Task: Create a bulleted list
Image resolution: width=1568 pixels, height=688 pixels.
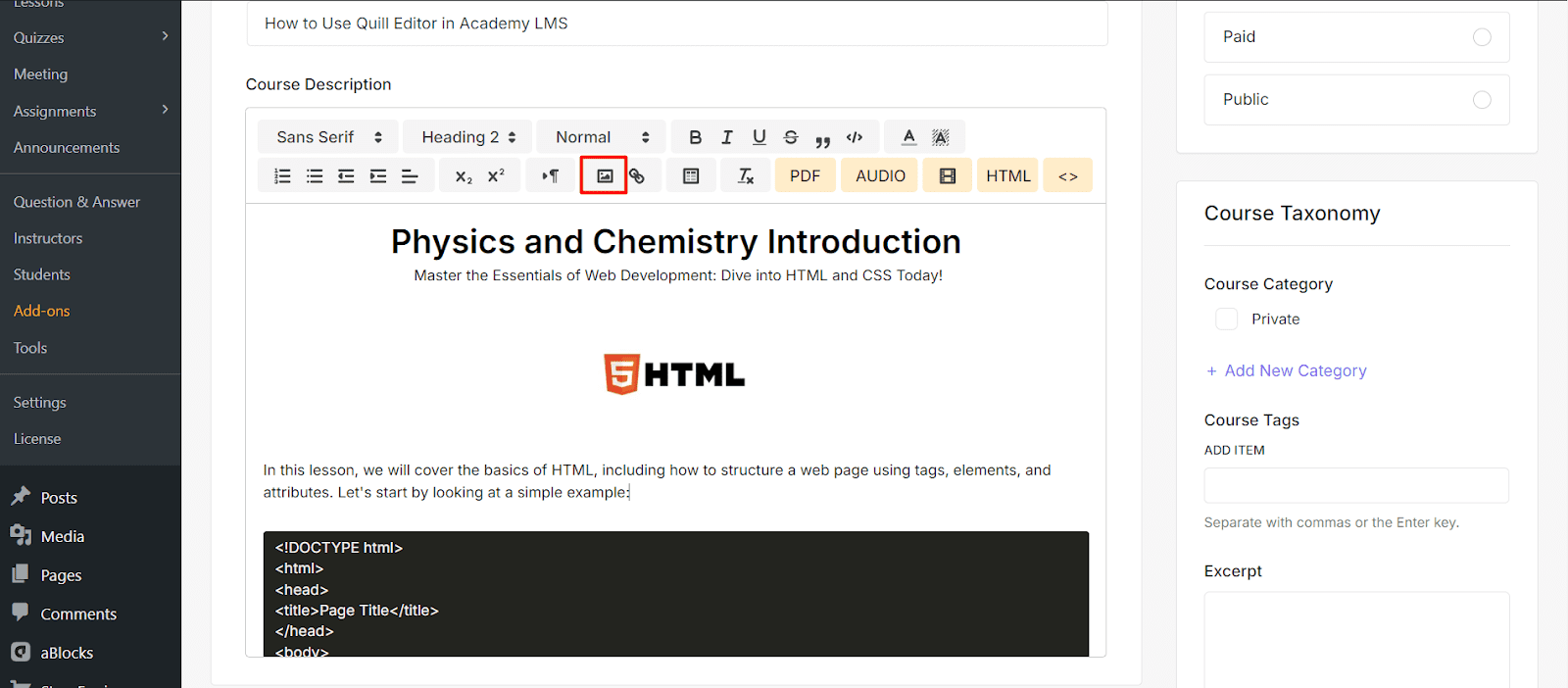Action: coord(315,176)
